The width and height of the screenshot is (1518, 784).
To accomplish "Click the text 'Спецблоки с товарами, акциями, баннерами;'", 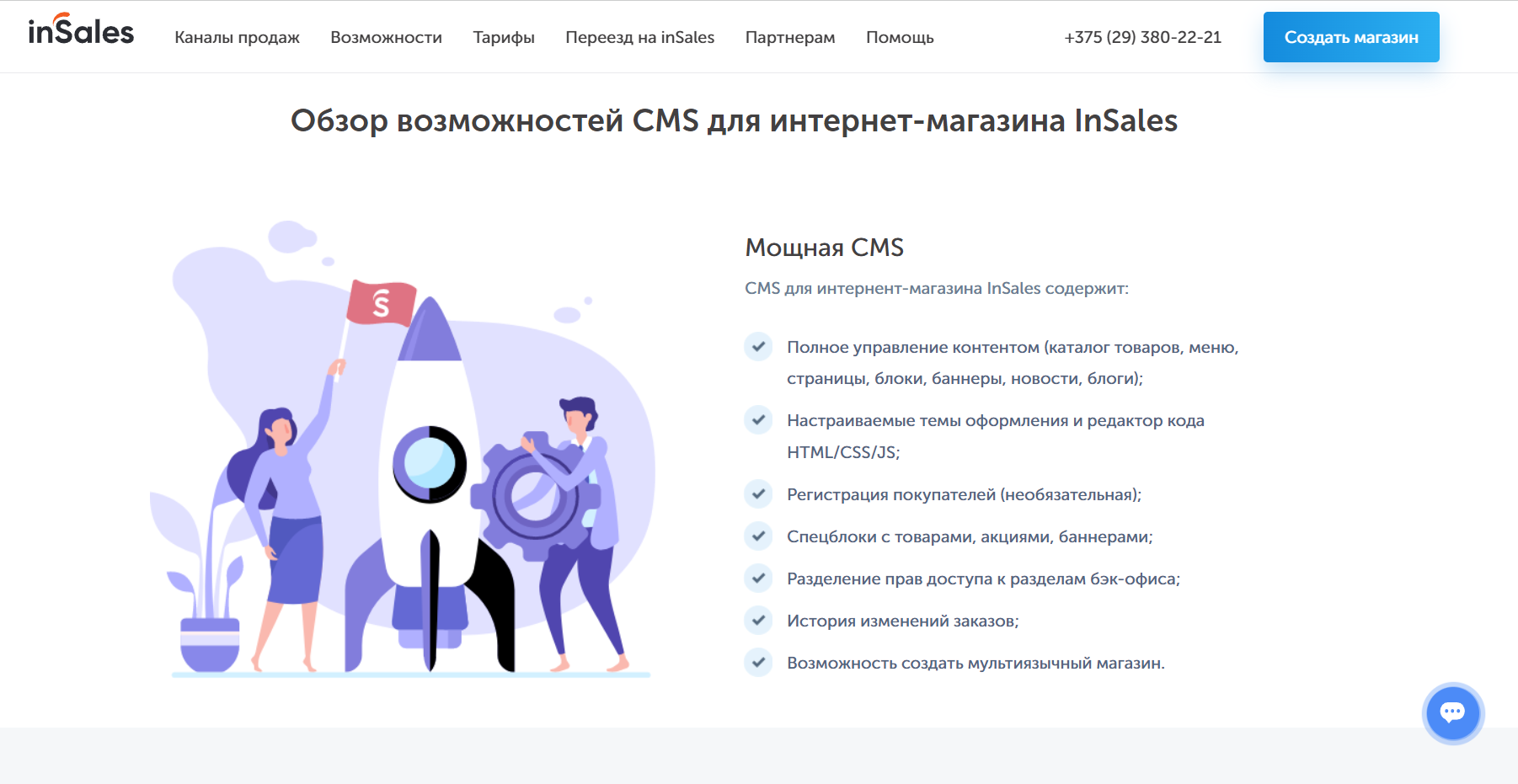I will click(970, 536).
